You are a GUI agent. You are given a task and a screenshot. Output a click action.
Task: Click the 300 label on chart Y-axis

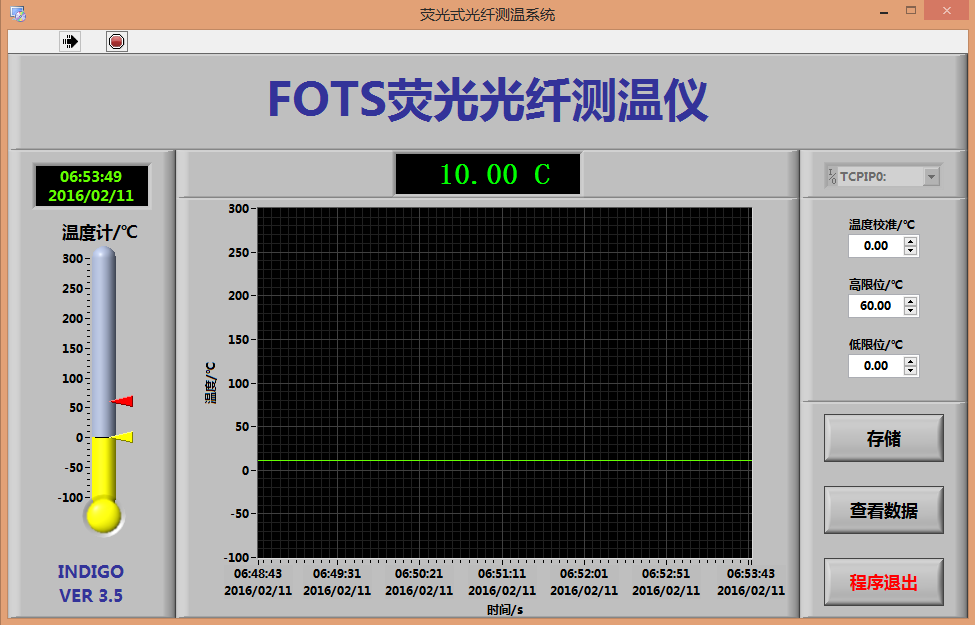click(x=239, y=209)
